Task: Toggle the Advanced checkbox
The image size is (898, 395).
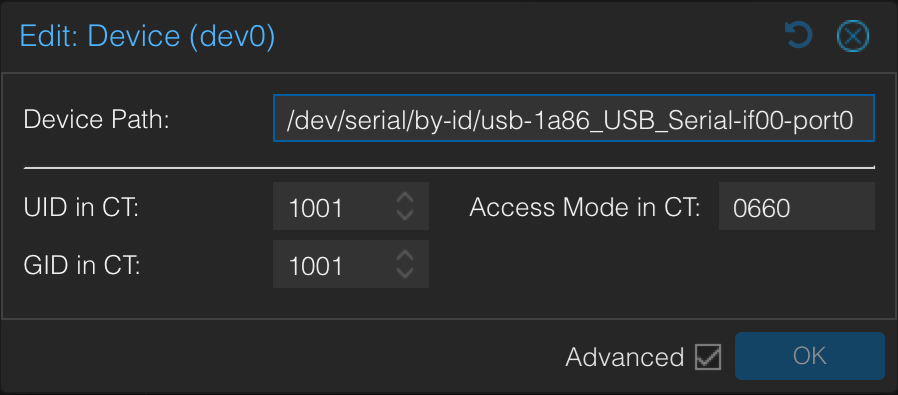Action: pyautogui.click(x=708, y=357)
